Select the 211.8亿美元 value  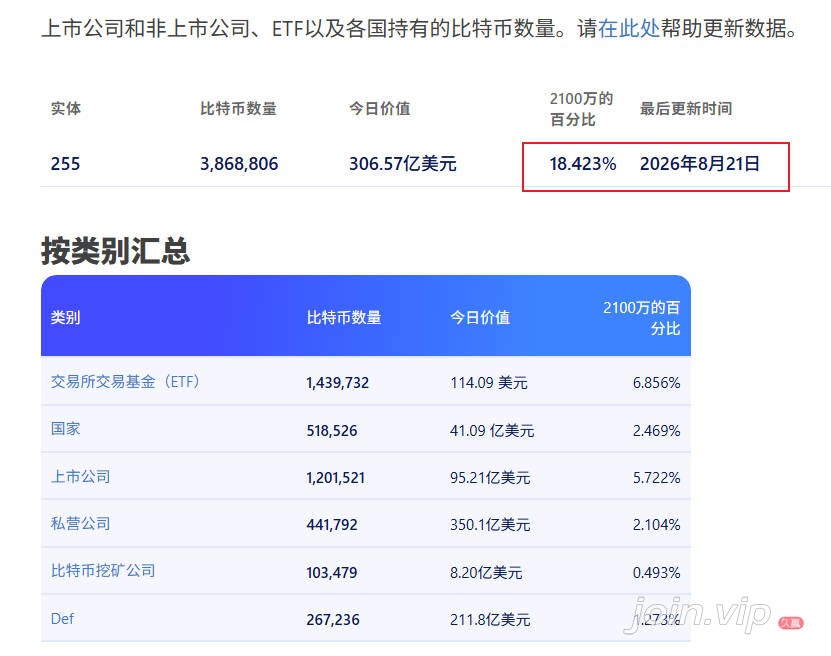(490, 619)
